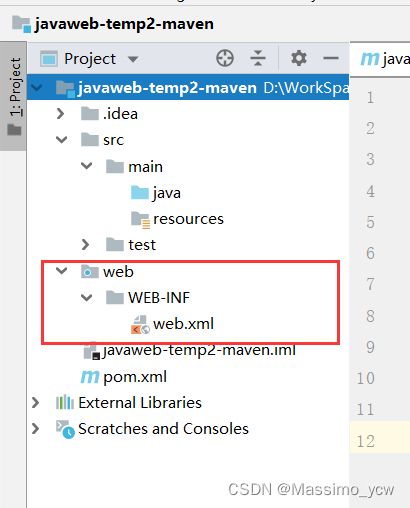The image size is (410, 508).
Task: Collapse the javaweb-temp2-maven root node chevron
Action: [37, 88]
